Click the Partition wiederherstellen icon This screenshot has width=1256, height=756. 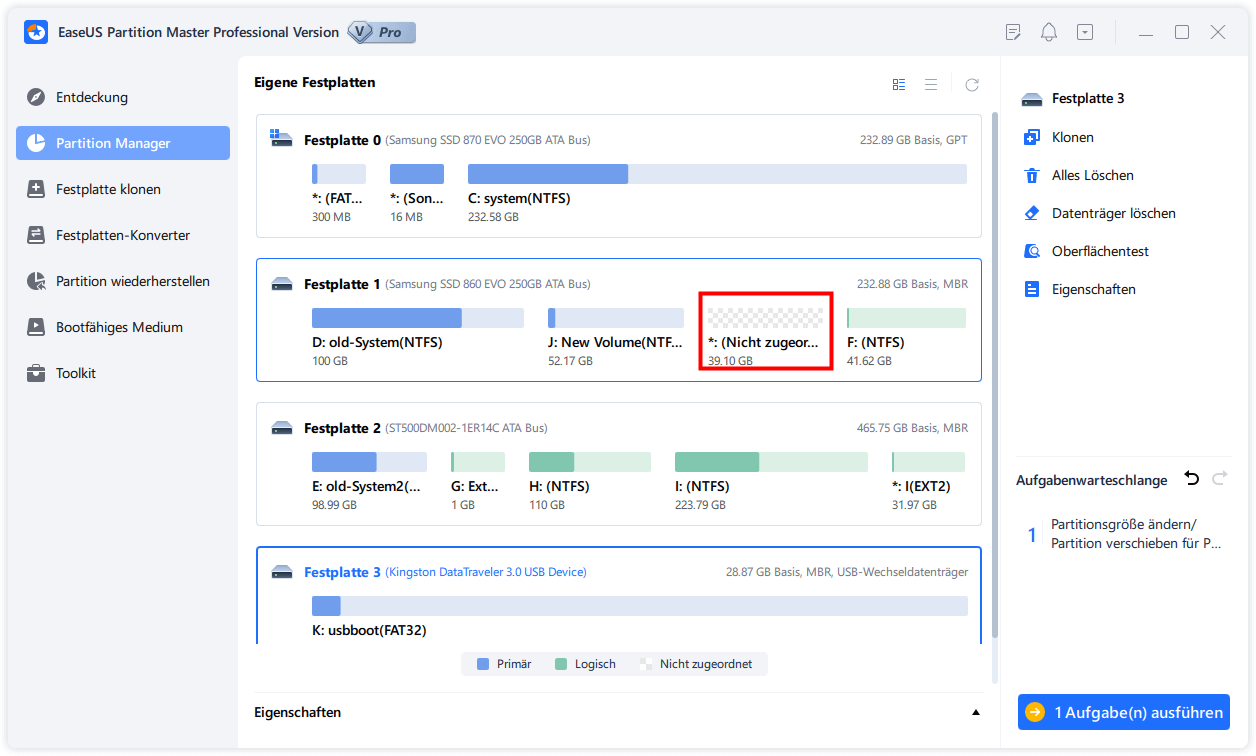point(36,281)
